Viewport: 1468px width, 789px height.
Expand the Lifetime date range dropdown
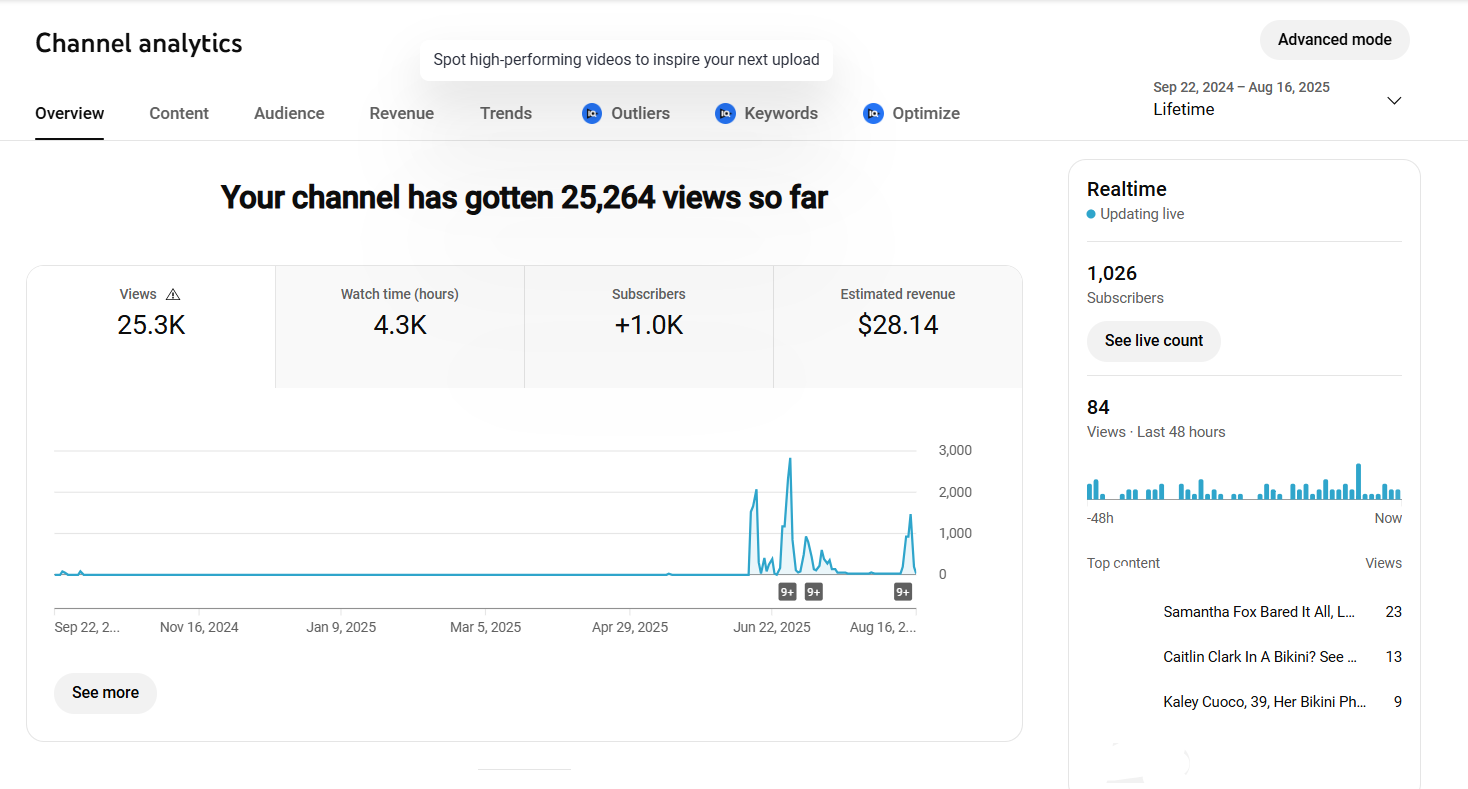click(x=1394, y=101)
